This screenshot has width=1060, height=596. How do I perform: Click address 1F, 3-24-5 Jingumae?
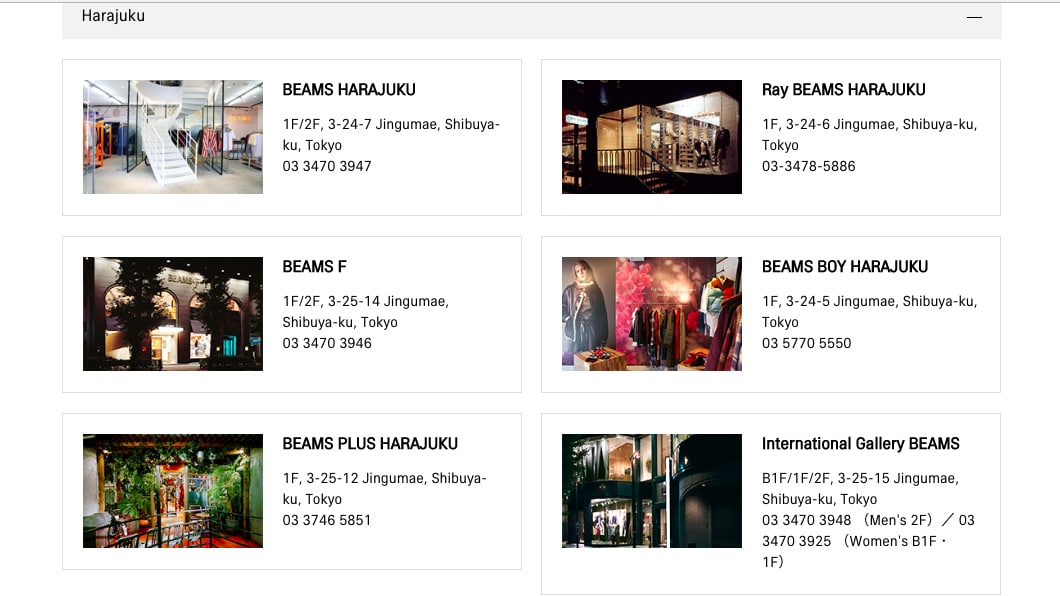pyautogui.click(x=869, y=312)
